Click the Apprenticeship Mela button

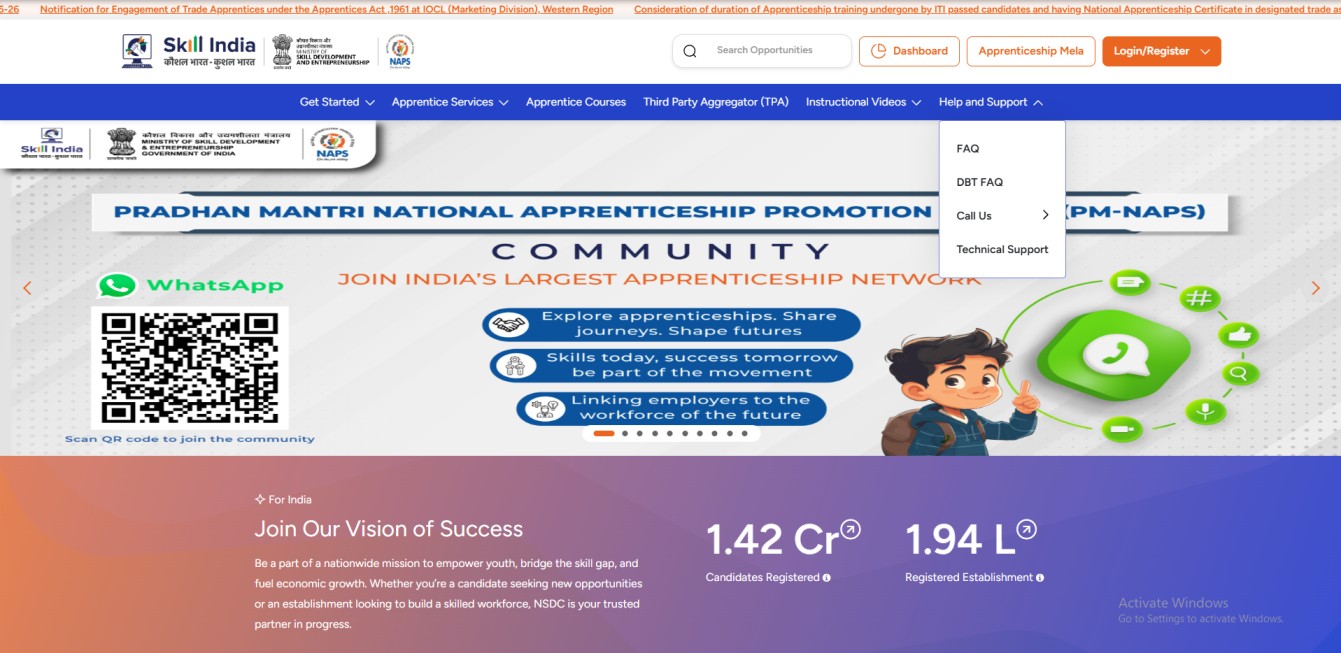tap(1031, 50)
